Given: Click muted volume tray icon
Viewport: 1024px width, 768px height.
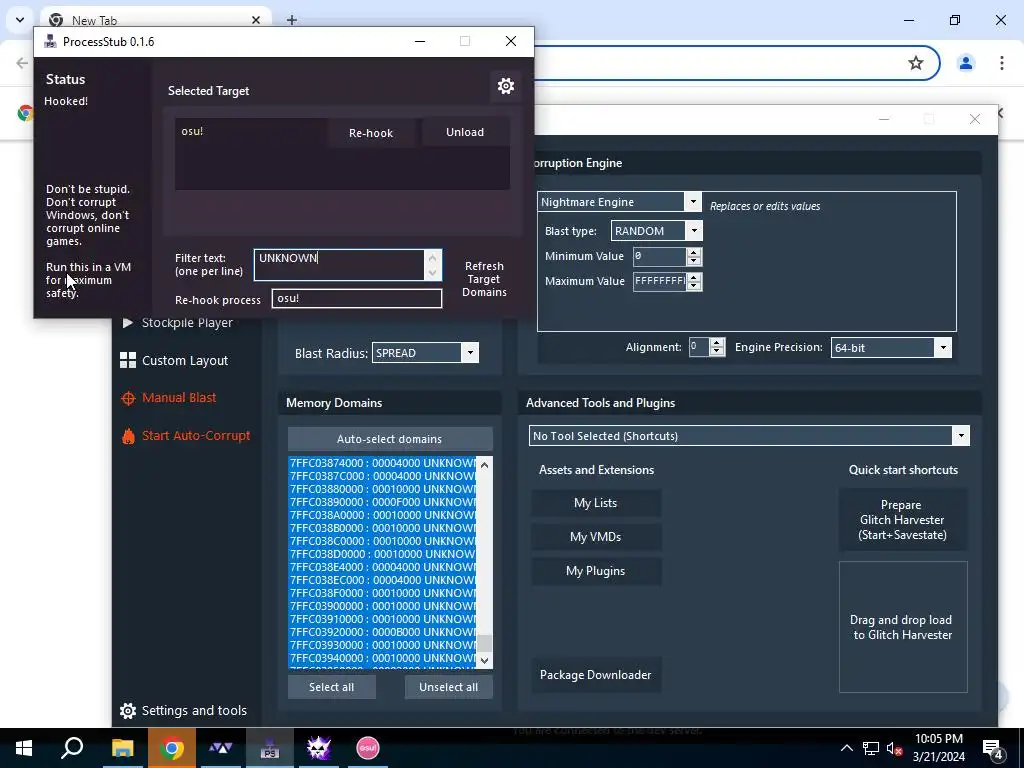Looking at the screenshot, I should pos(894,749).
